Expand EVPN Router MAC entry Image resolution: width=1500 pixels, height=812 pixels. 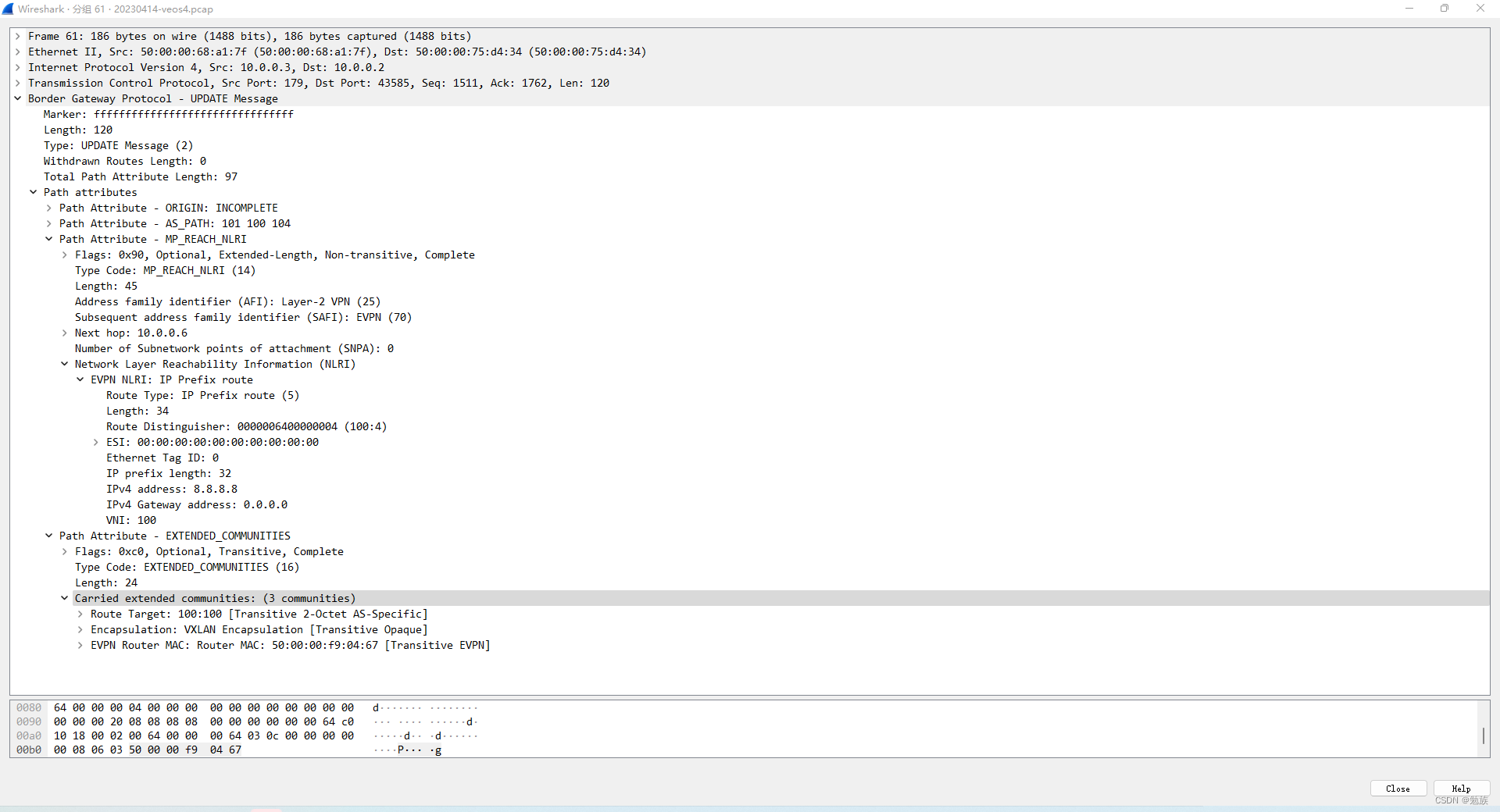(80, 645)
